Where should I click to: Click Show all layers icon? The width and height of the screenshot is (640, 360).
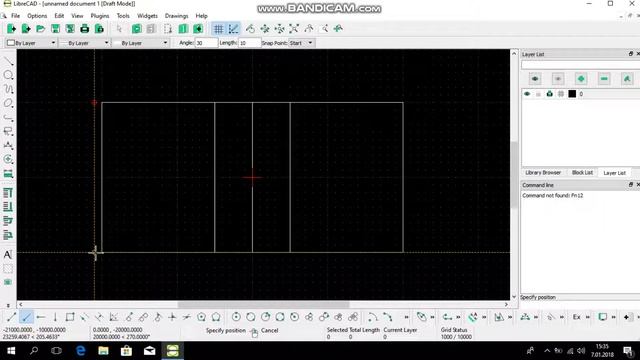pos(535,78)
